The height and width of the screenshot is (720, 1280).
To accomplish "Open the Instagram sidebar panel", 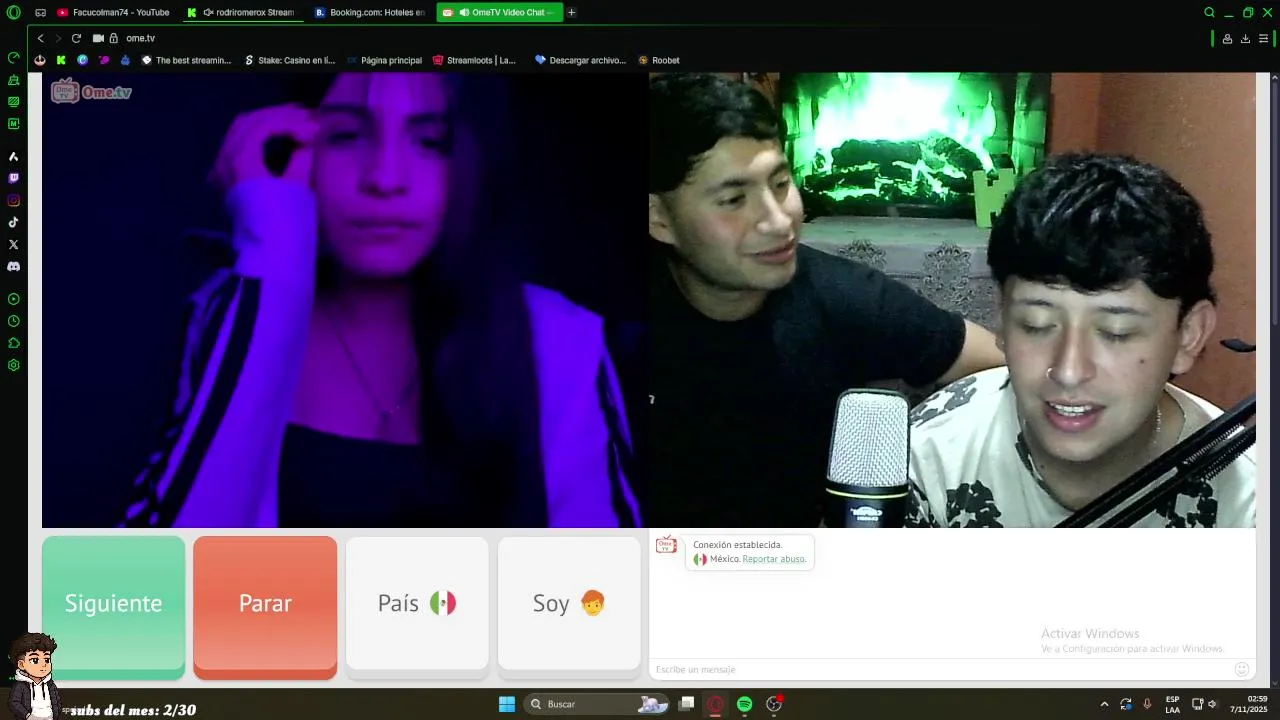I will [x=13, y=200].
